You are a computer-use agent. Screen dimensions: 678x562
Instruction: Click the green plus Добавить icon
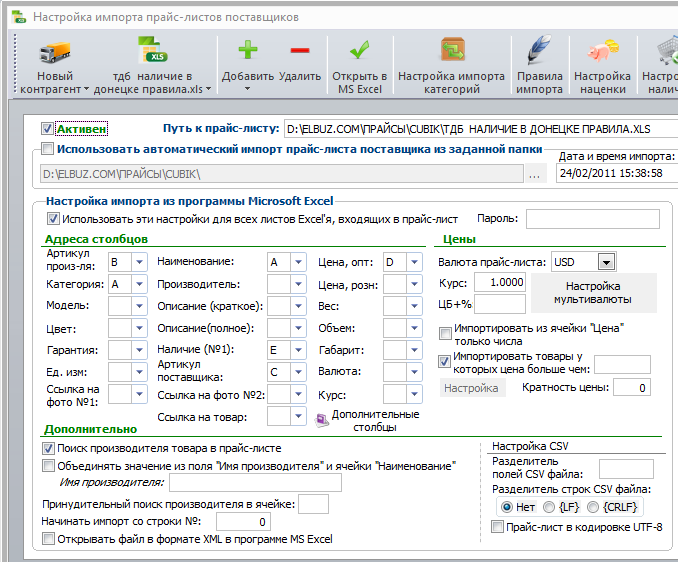click(248, 50)
